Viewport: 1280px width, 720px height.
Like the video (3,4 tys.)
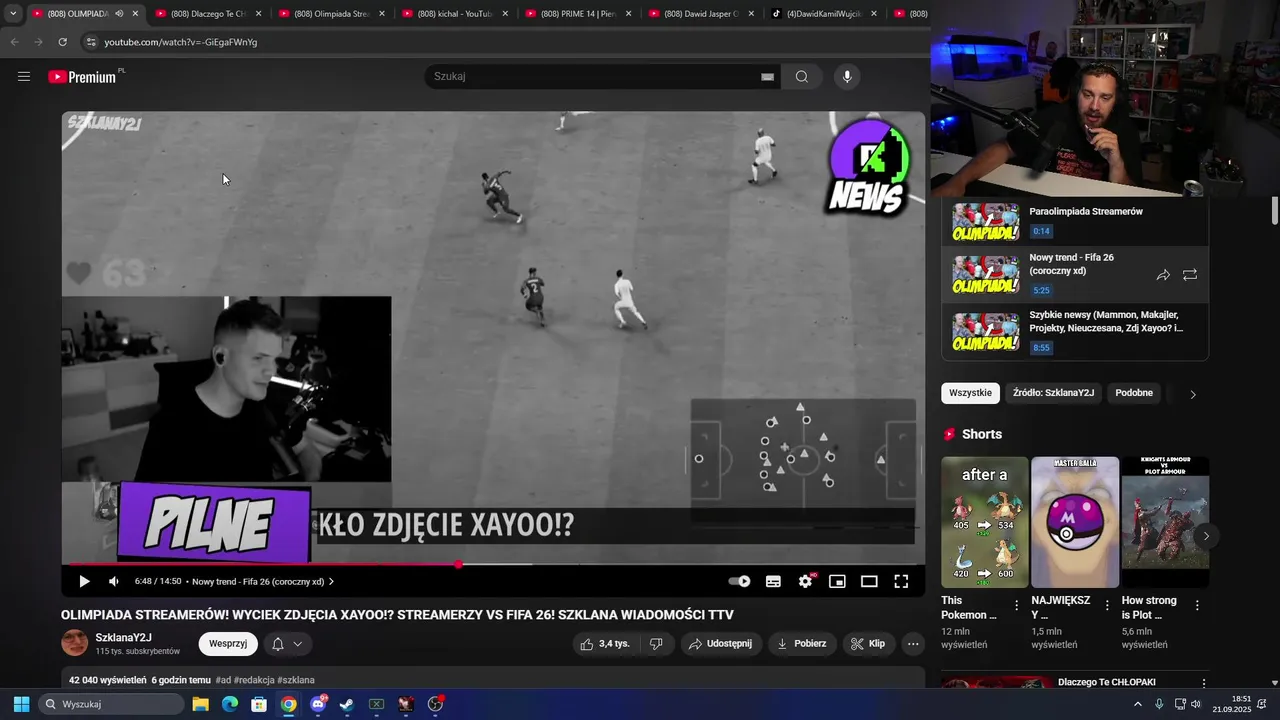605,644
